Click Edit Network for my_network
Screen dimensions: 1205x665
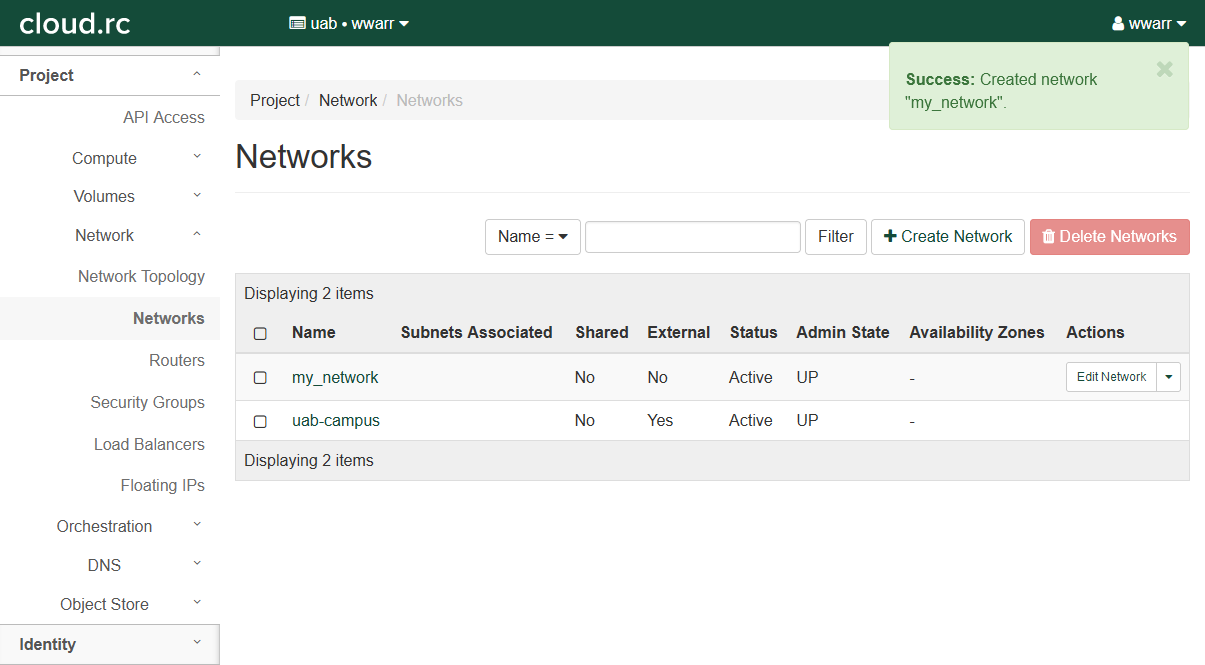pyautogui.click(x=1111, y=377)
